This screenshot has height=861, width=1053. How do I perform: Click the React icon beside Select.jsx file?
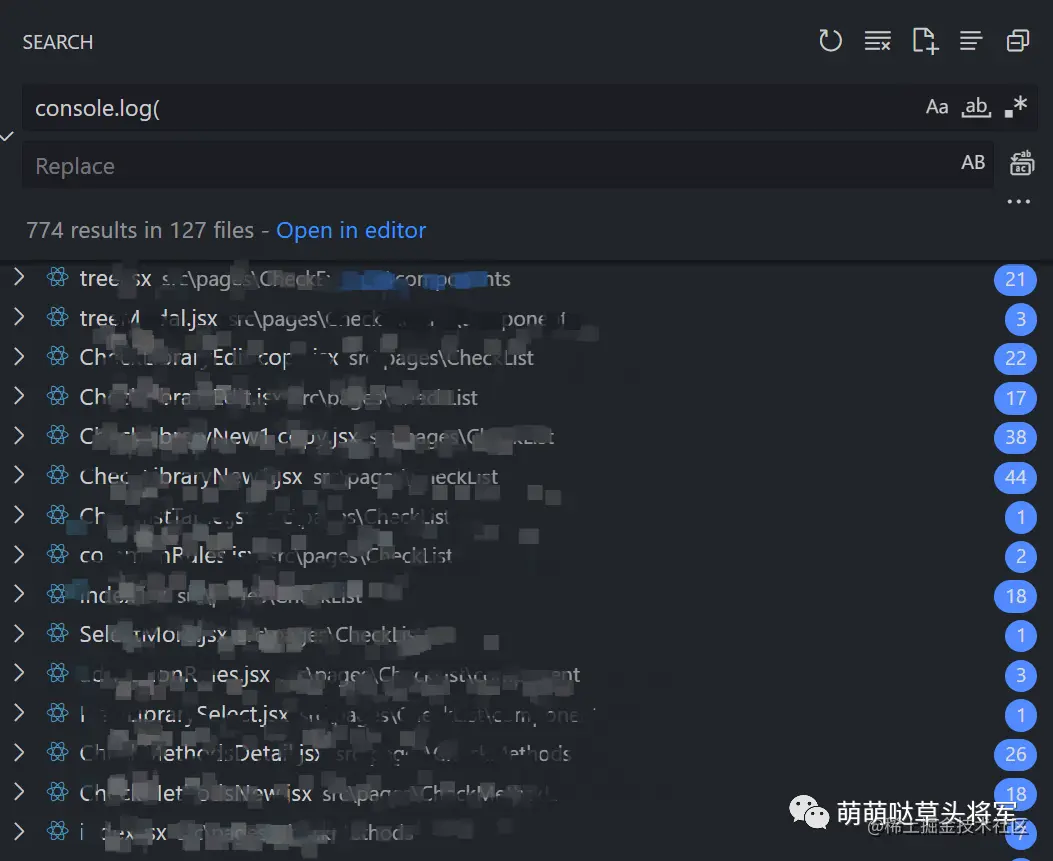pyautogui.click(x=58, y=712)
